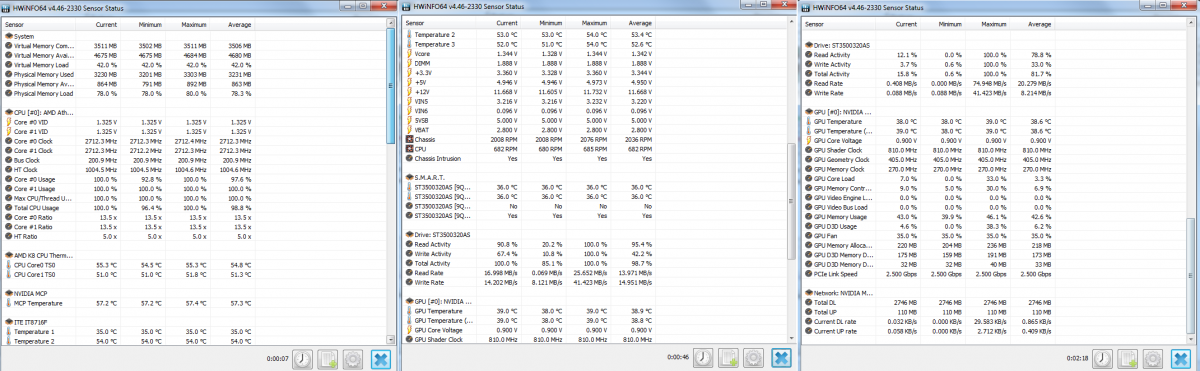The image size is (1200, 371).
Task: Click the fan icon beside the Chassis row
Action: (409, 139)
